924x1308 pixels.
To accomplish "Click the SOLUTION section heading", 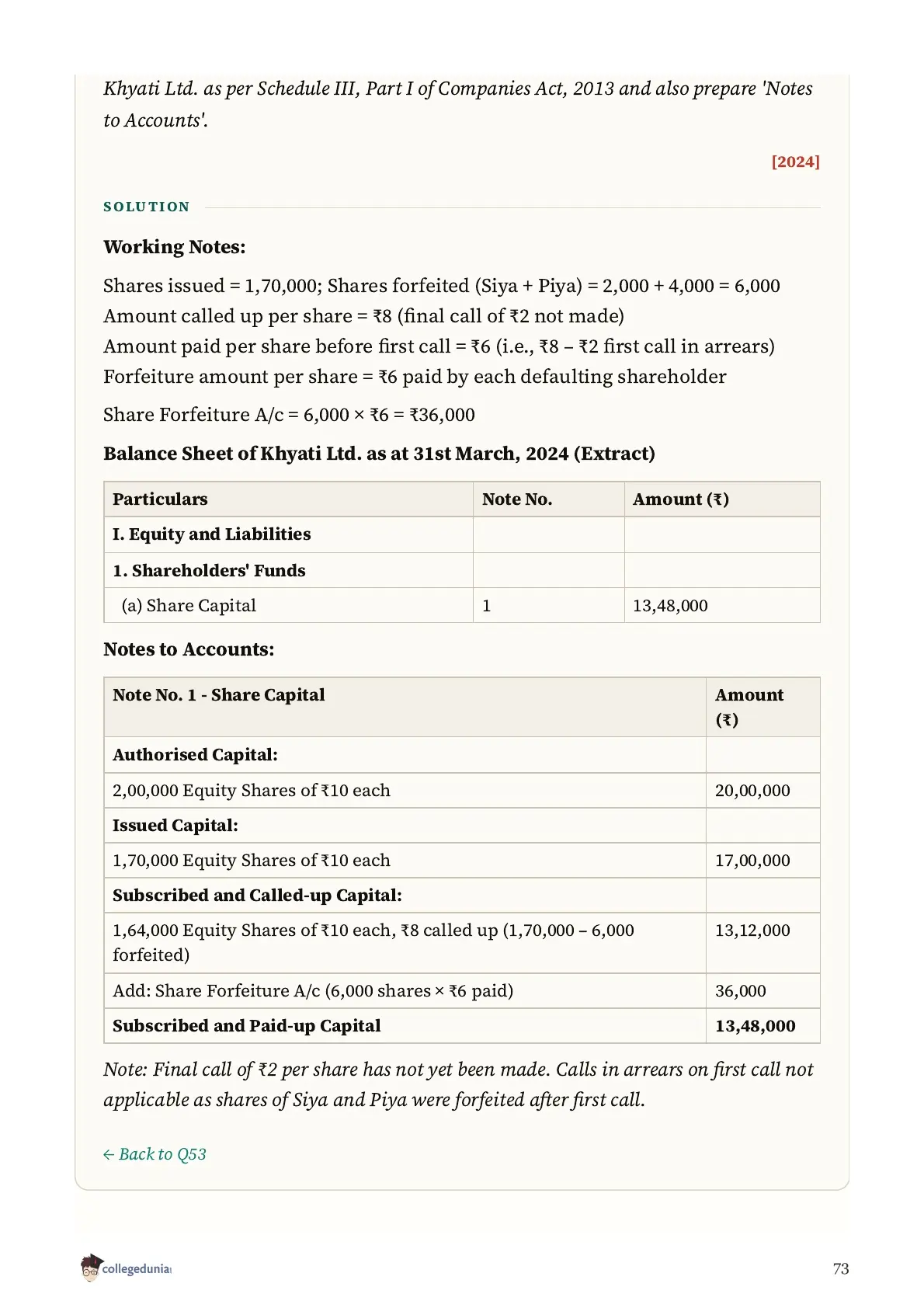I will click(x=147, y=207).
